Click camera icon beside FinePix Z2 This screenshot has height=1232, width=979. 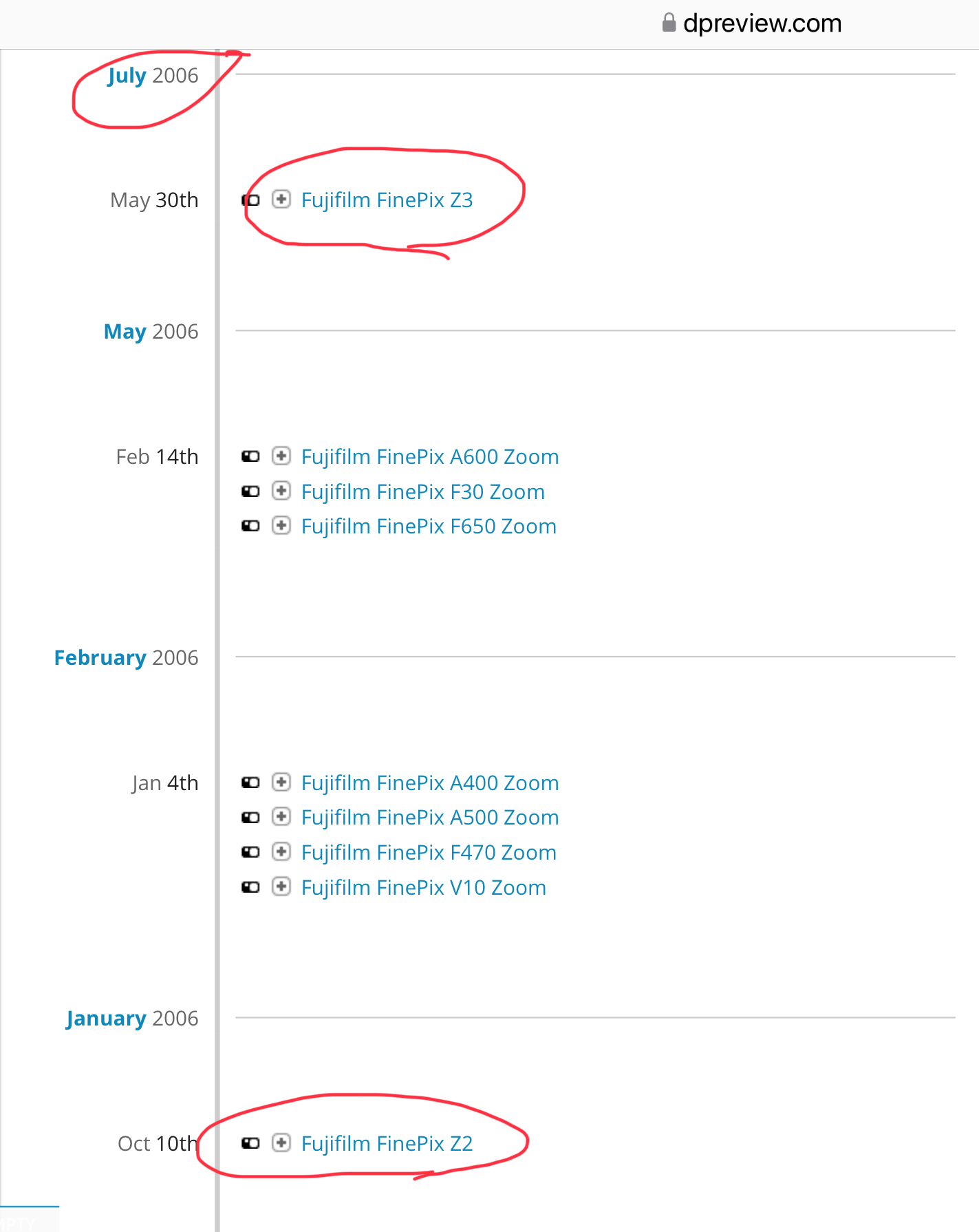[x=250, y=1143]
